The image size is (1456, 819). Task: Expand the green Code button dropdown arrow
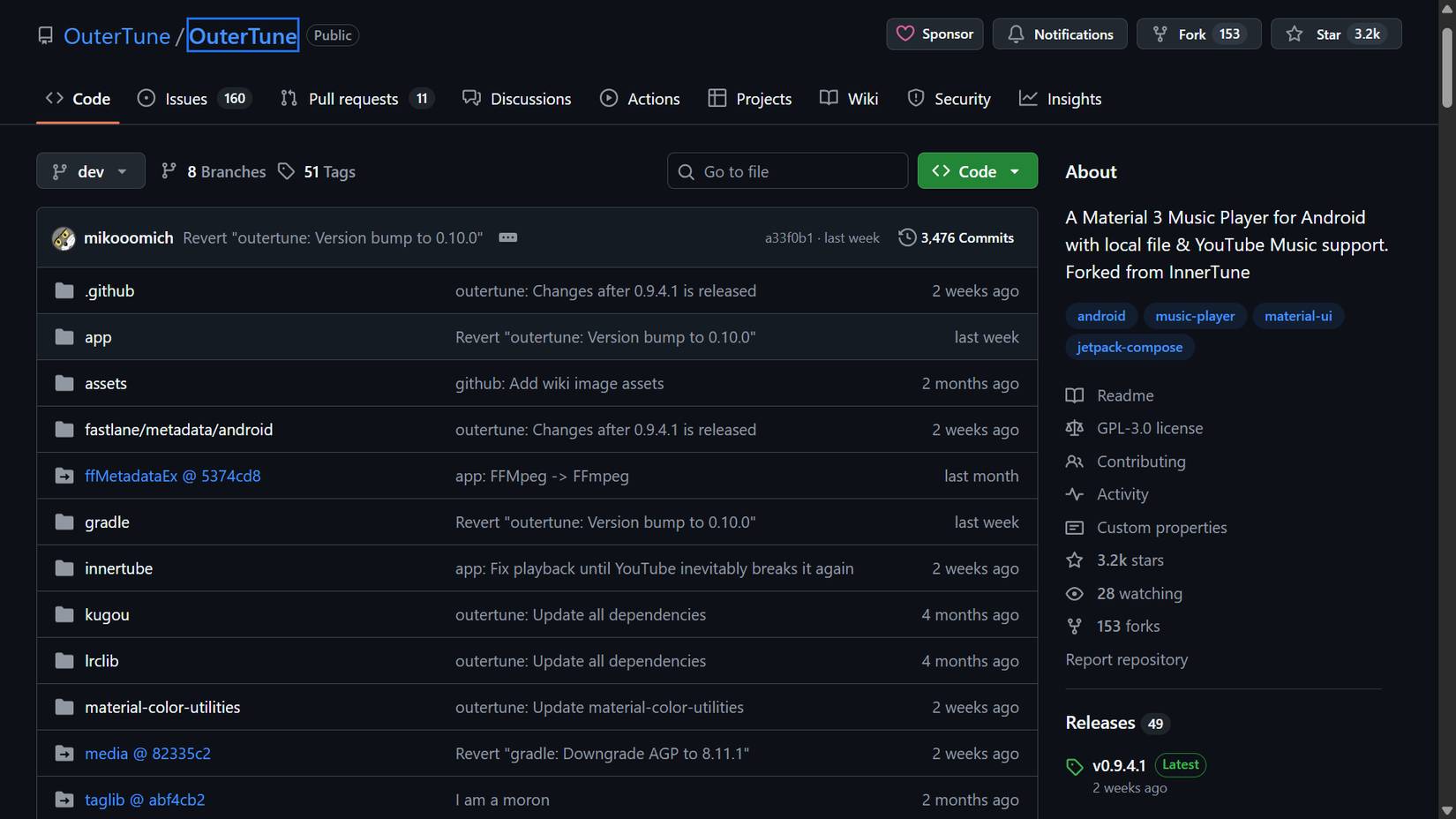pyautogui.click(x=1015, y=170)
